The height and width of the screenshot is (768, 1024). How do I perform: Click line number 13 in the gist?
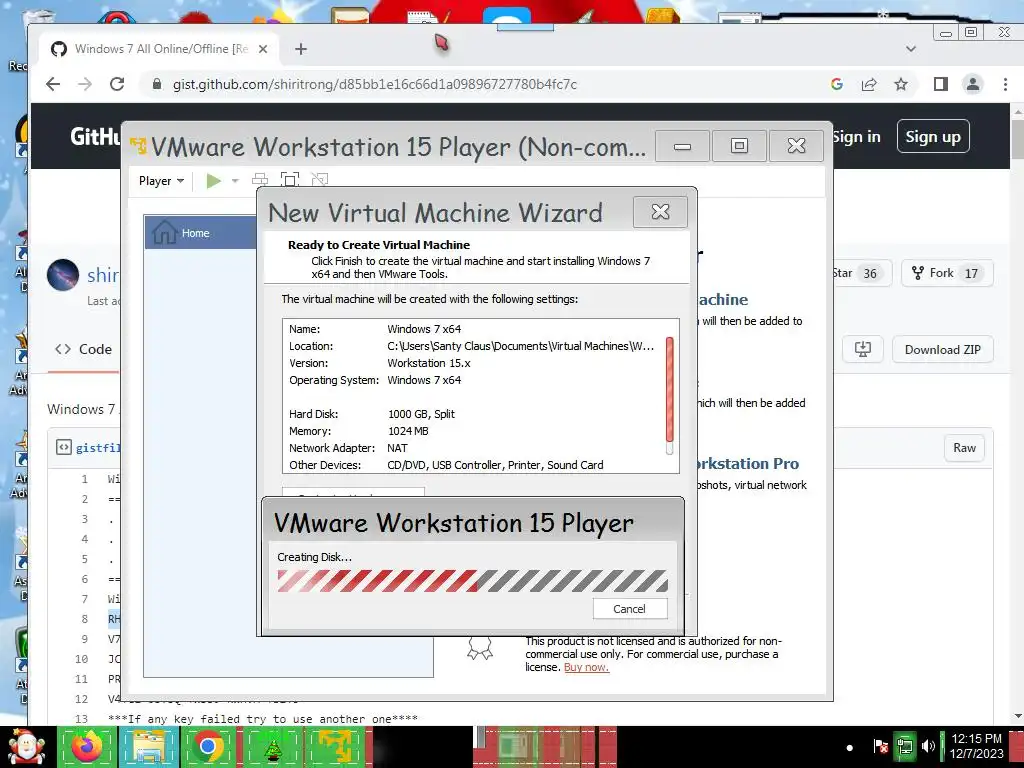(x=82, y=718)
